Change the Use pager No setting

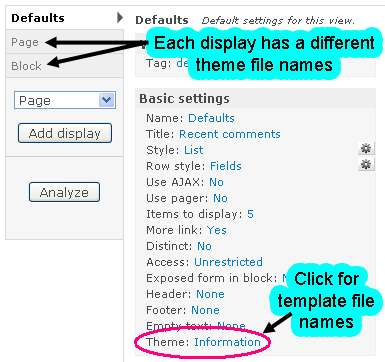[220, 198]
